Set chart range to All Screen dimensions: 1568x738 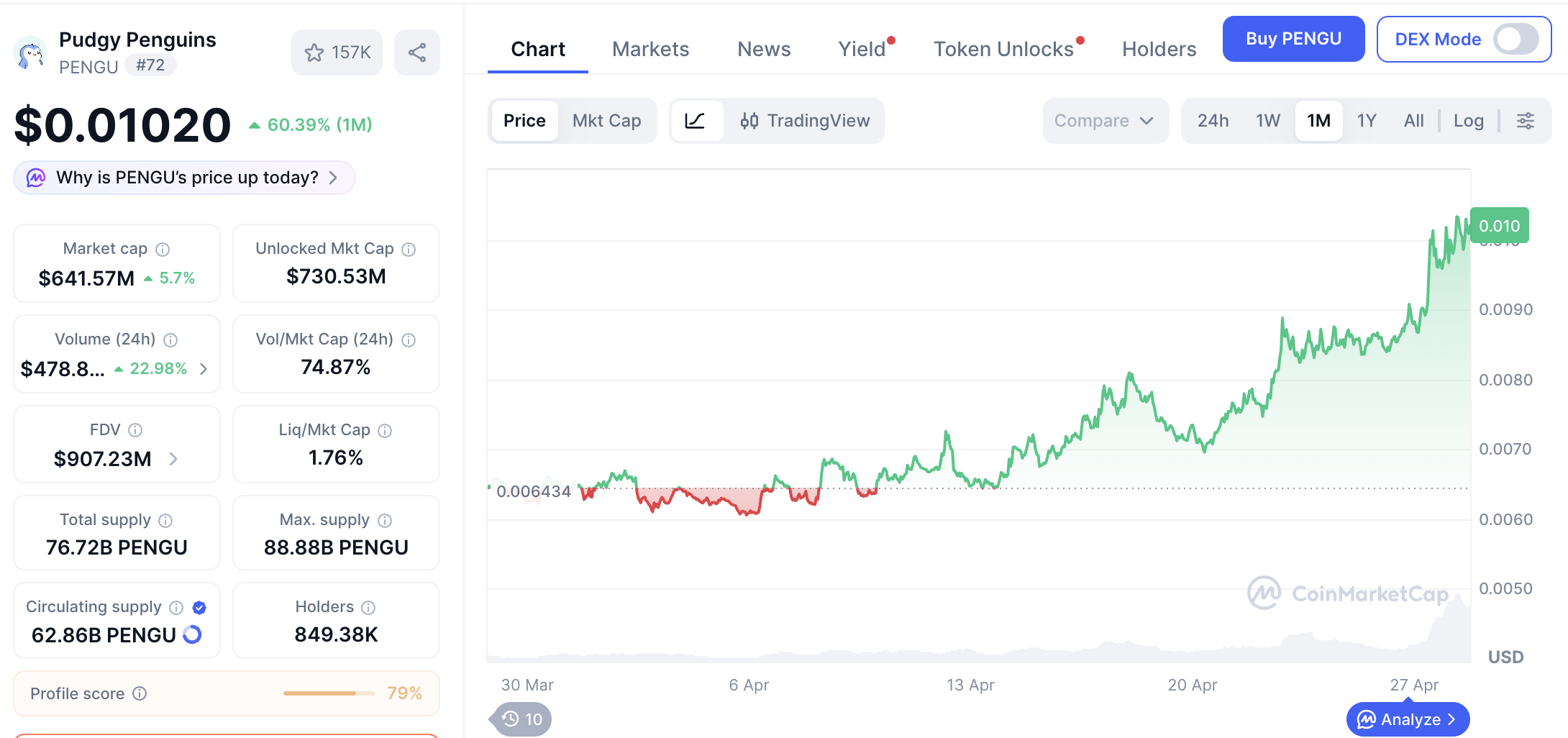point(1414,121)
